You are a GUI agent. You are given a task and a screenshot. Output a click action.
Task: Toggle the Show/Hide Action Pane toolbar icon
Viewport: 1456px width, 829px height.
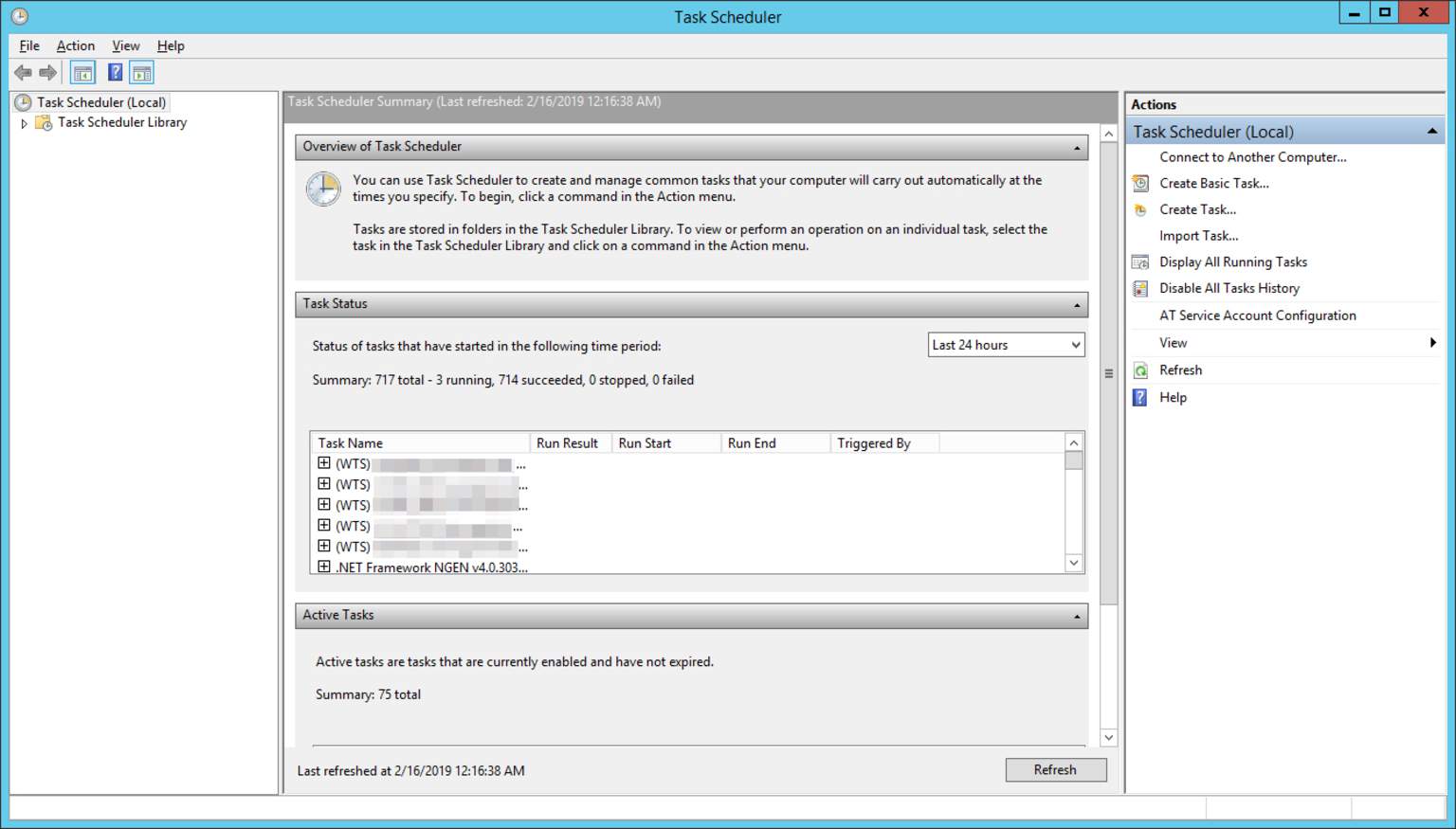(x=142, y=72)
